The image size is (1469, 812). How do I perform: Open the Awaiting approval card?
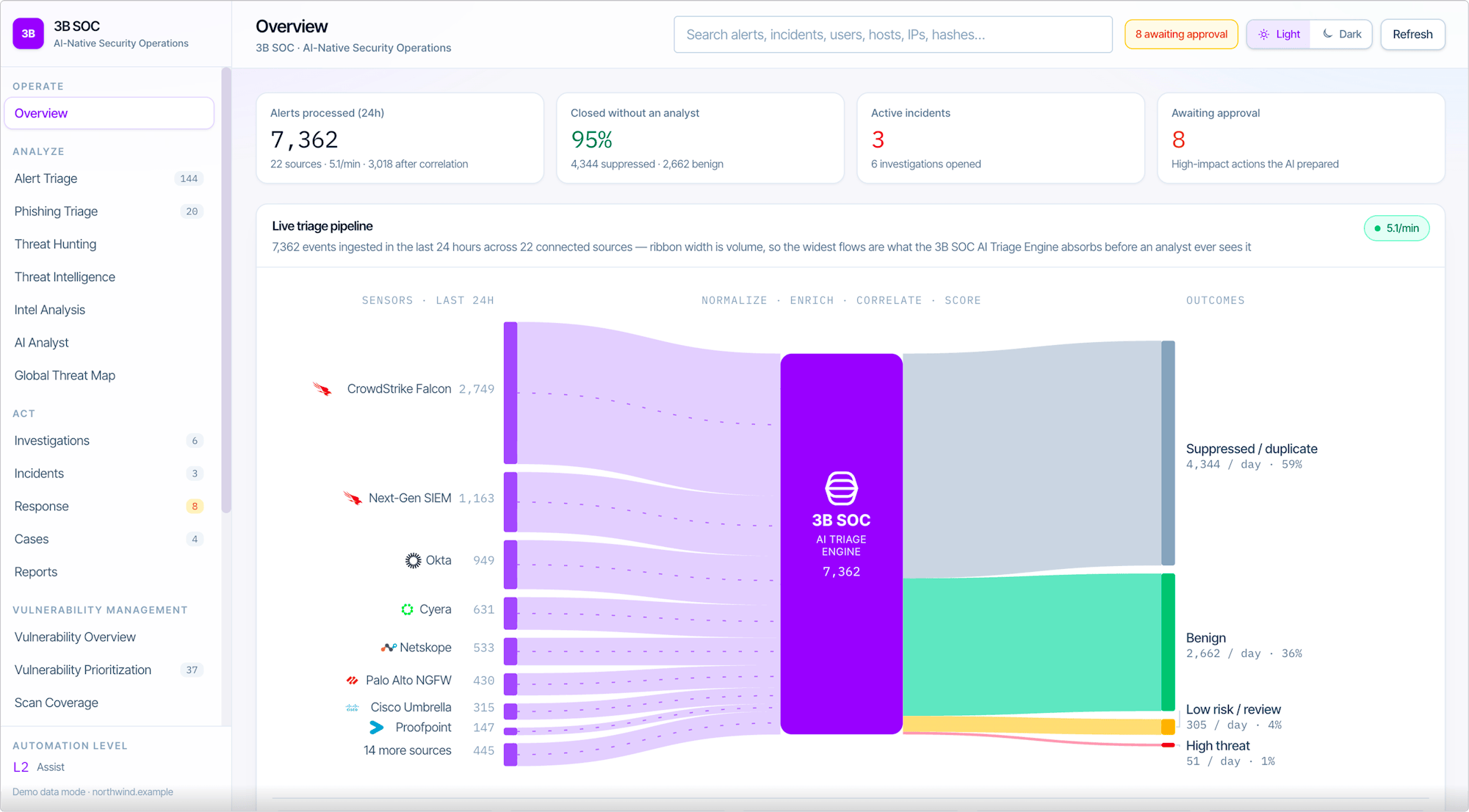click(x=1301, y=138)
